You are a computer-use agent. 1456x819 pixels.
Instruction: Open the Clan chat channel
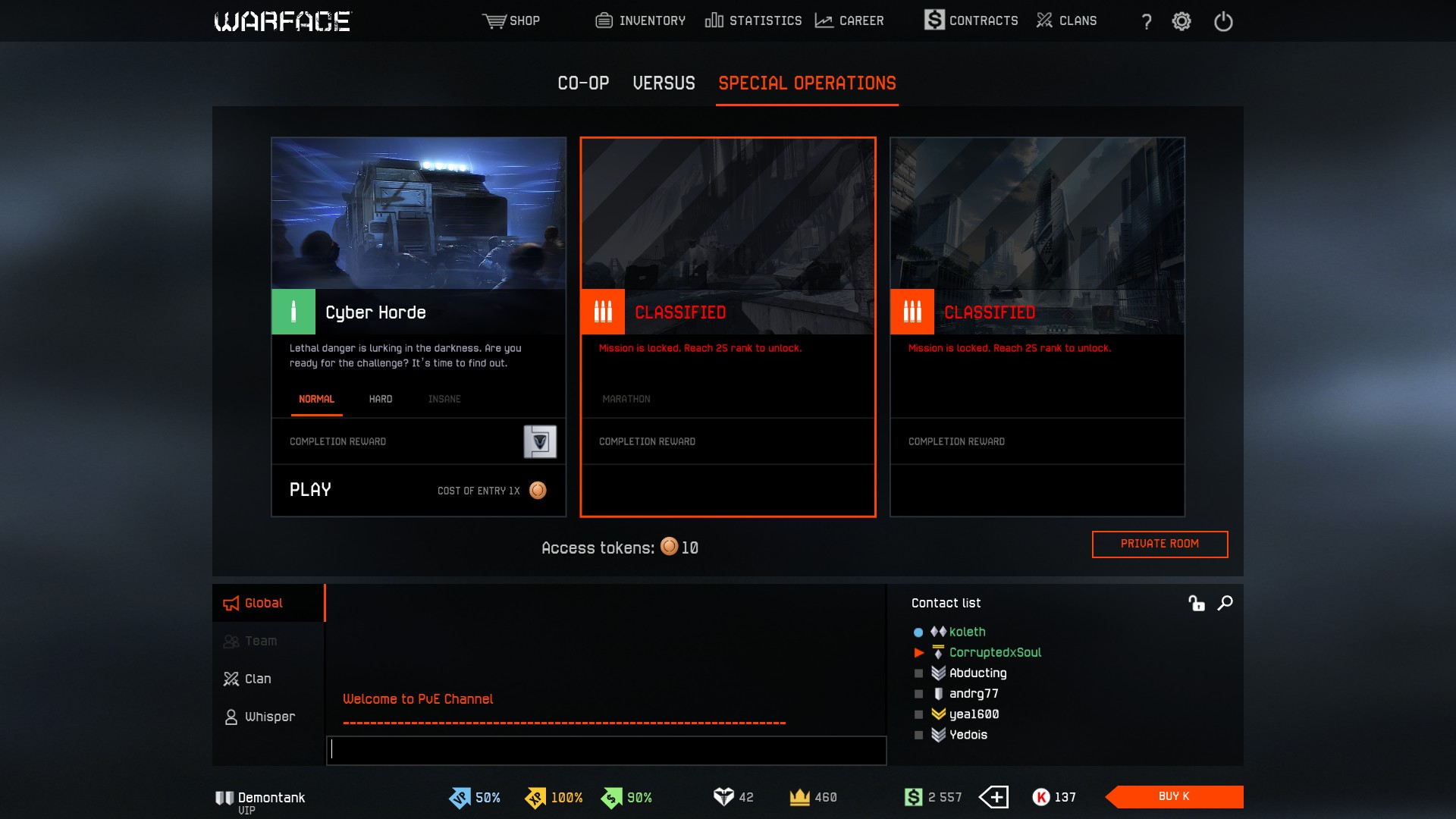(257, 679)
